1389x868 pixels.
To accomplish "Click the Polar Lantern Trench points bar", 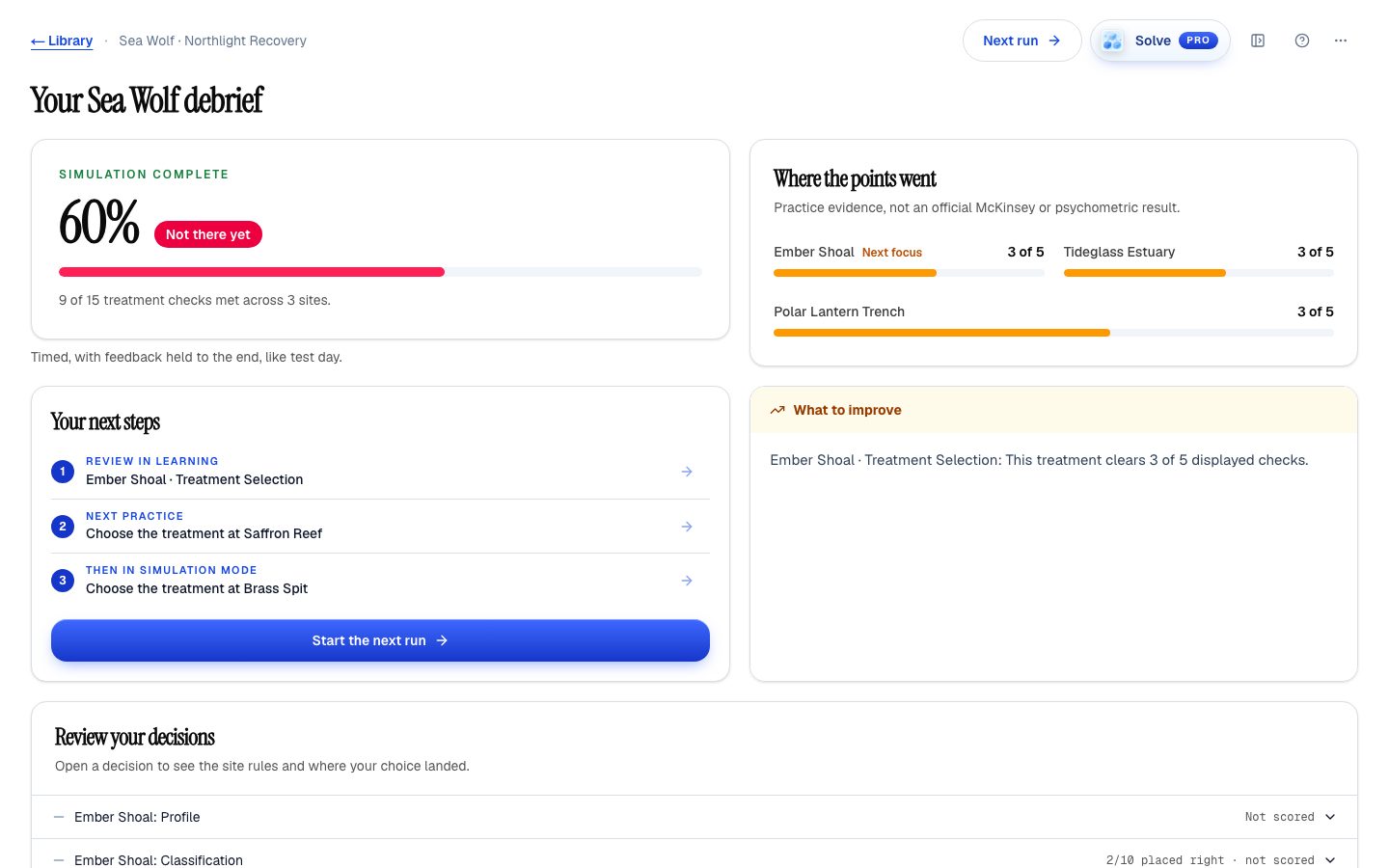I will click(1053, 333).
